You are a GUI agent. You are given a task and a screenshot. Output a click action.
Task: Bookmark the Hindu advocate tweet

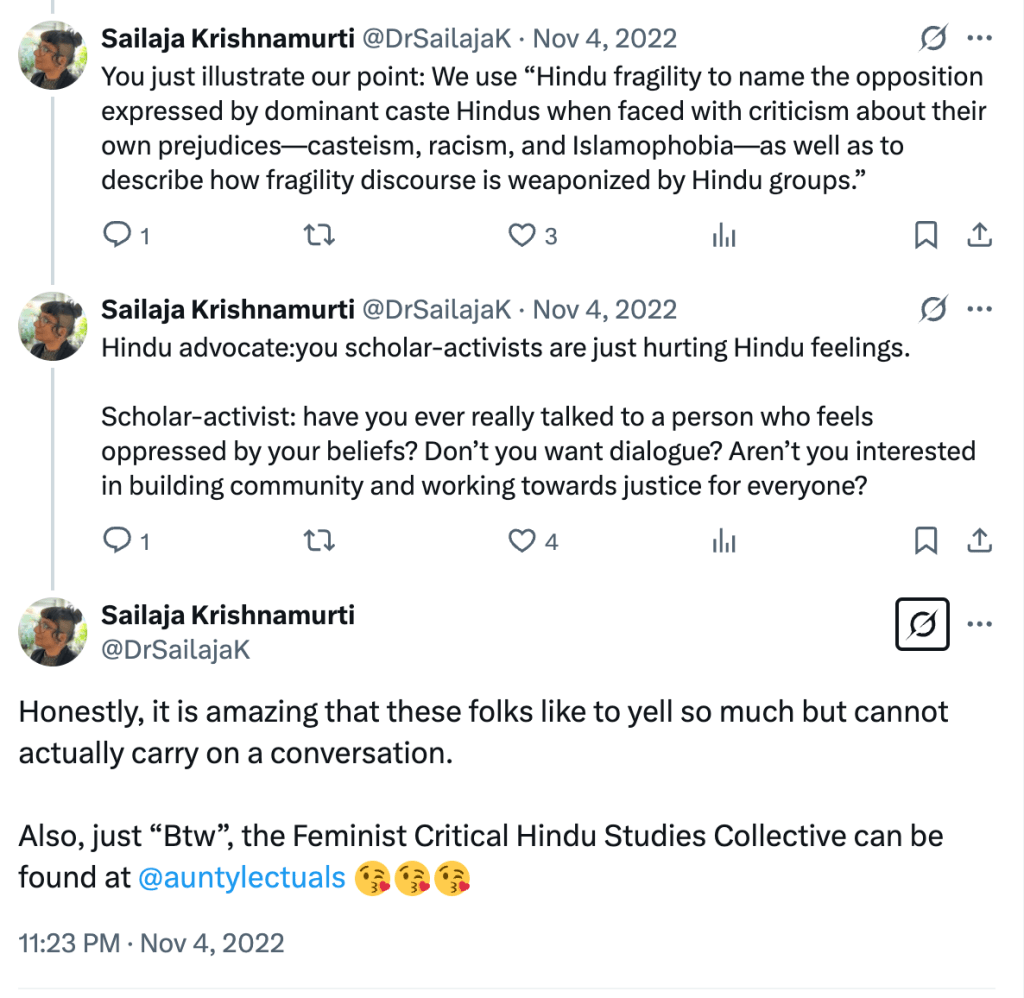point(926,541)
